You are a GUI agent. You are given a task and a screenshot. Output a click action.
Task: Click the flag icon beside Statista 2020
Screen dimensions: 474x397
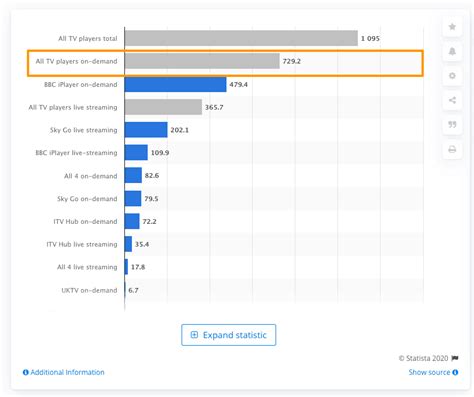pos(455,358)
